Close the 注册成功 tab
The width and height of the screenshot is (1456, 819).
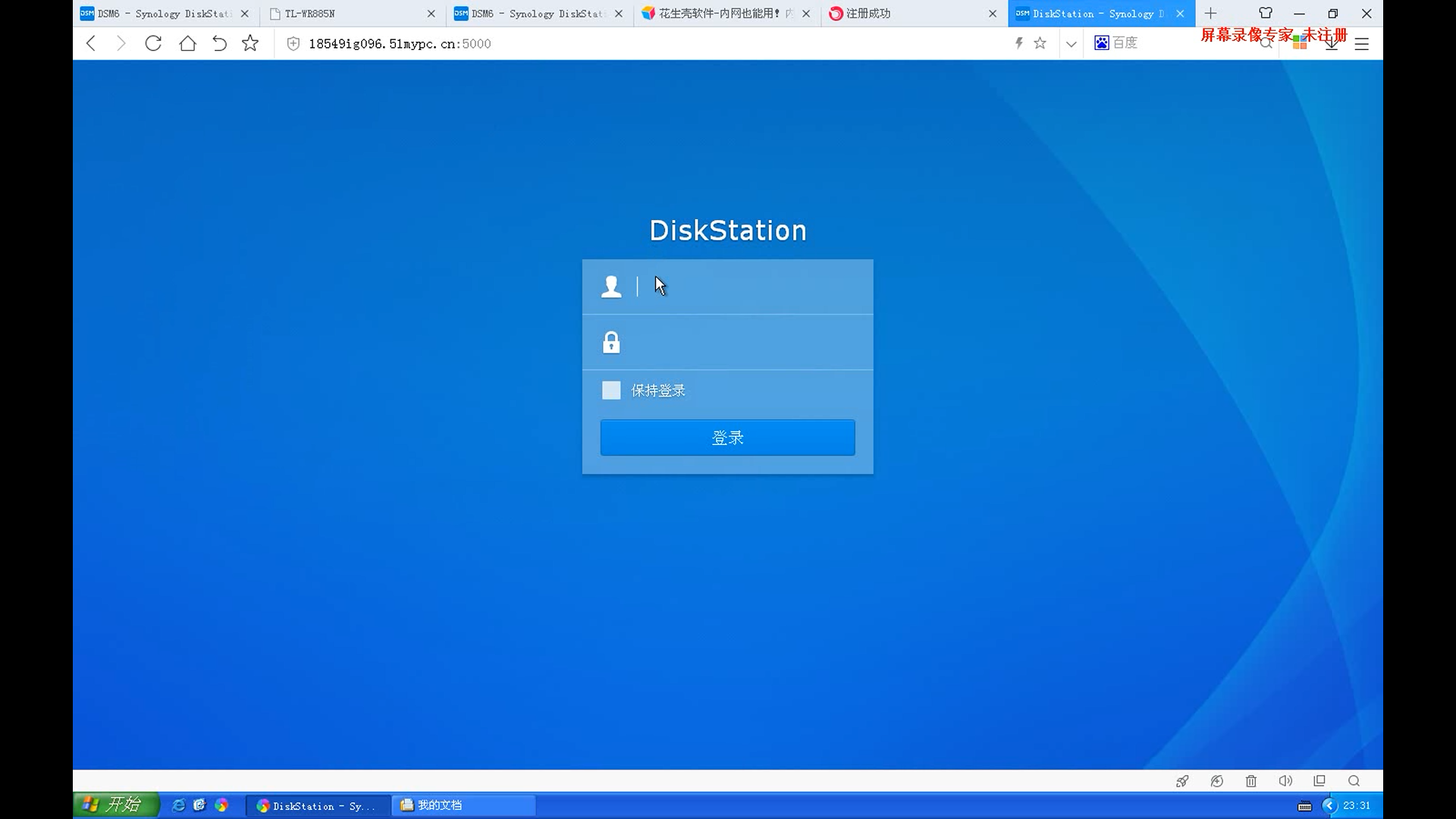[x=993, y=14]
